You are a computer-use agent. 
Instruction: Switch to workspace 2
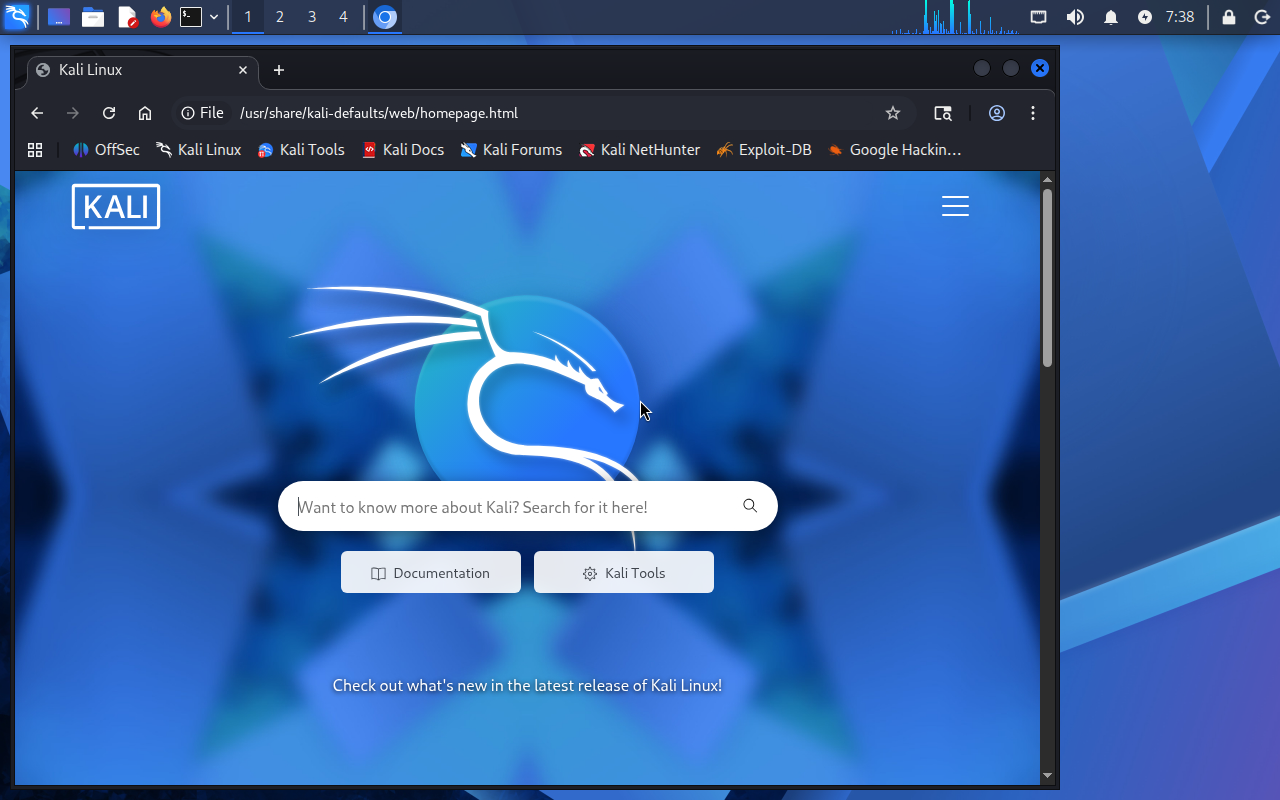tap(280, 17)
